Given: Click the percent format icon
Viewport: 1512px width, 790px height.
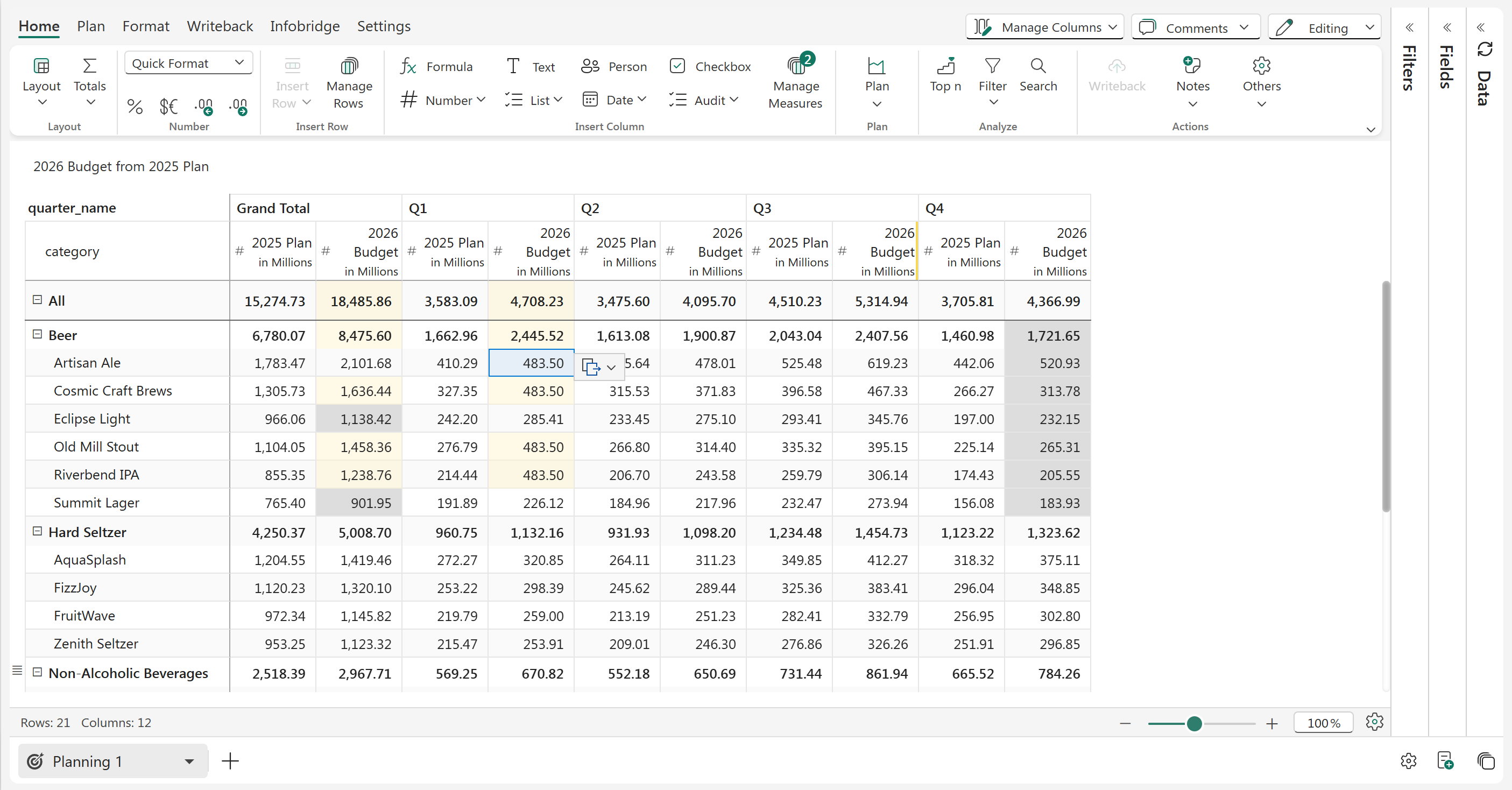Looking at the screenshot, I should coord(135,106).
